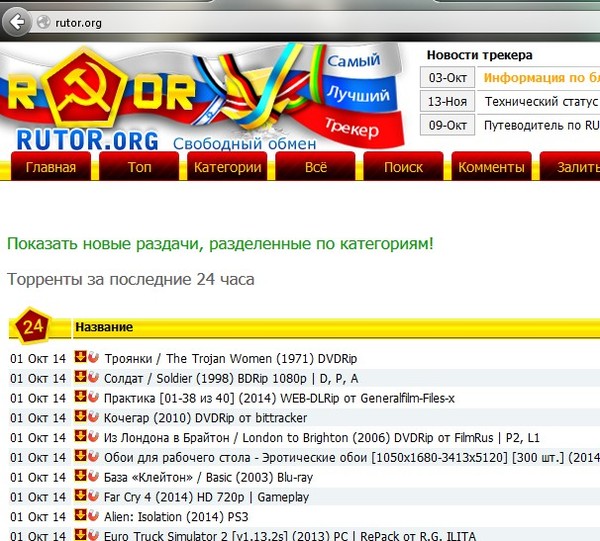Download torrent file for Практика [01-38 из 40]

click(80, 396)
